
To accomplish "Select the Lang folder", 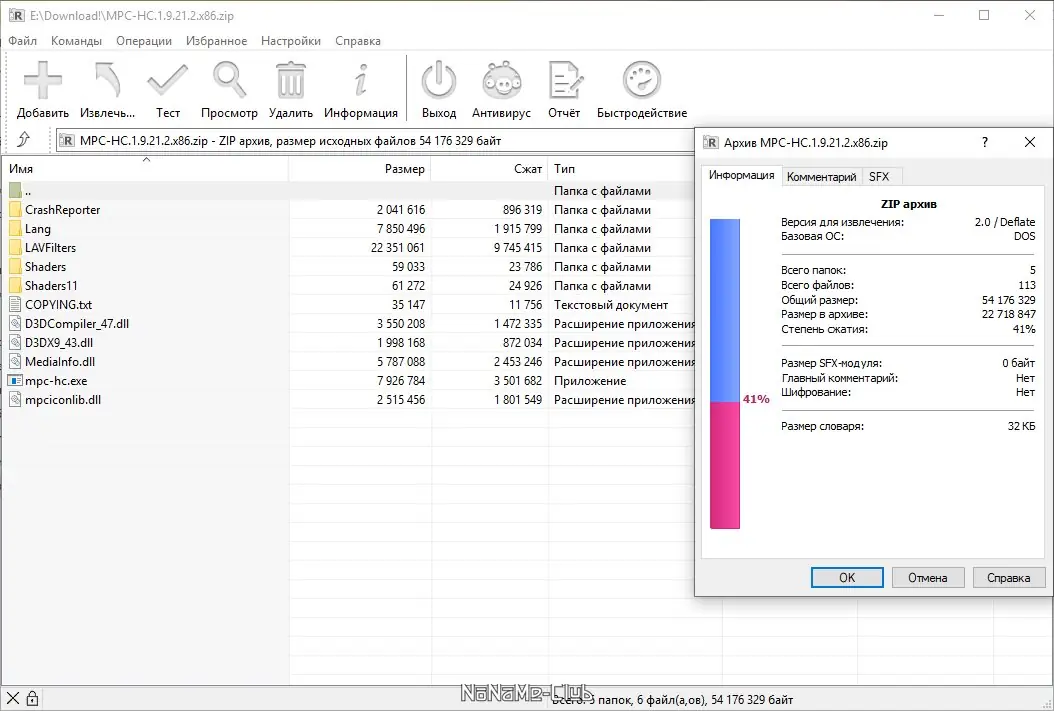I will pos(348,228).
